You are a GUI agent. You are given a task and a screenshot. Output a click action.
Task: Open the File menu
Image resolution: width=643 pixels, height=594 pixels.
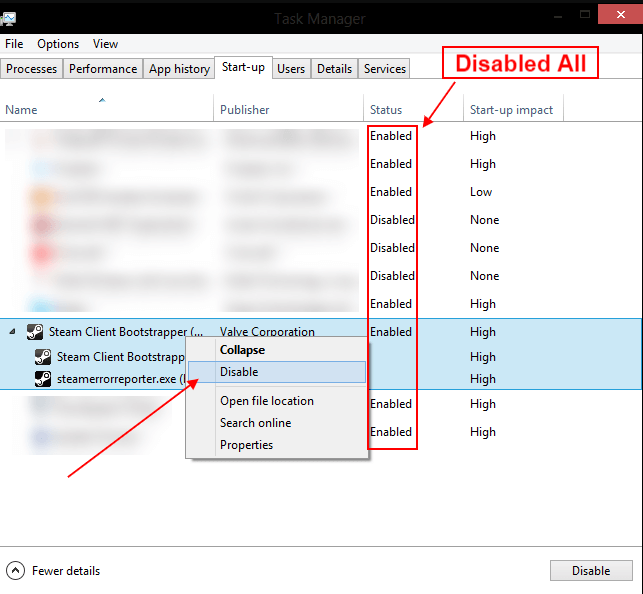click(14, 44)
